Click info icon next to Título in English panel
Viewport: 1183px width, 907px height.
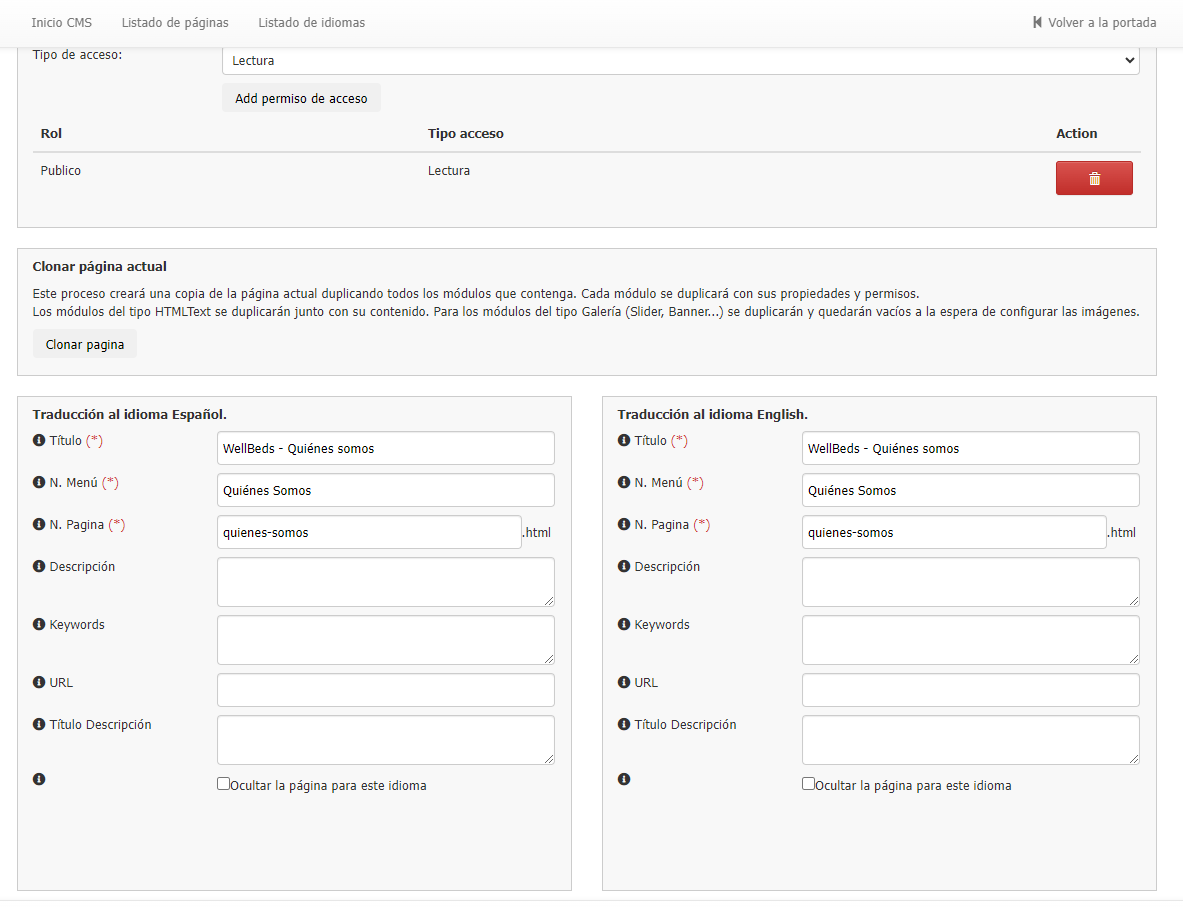[x=624, y=441]
